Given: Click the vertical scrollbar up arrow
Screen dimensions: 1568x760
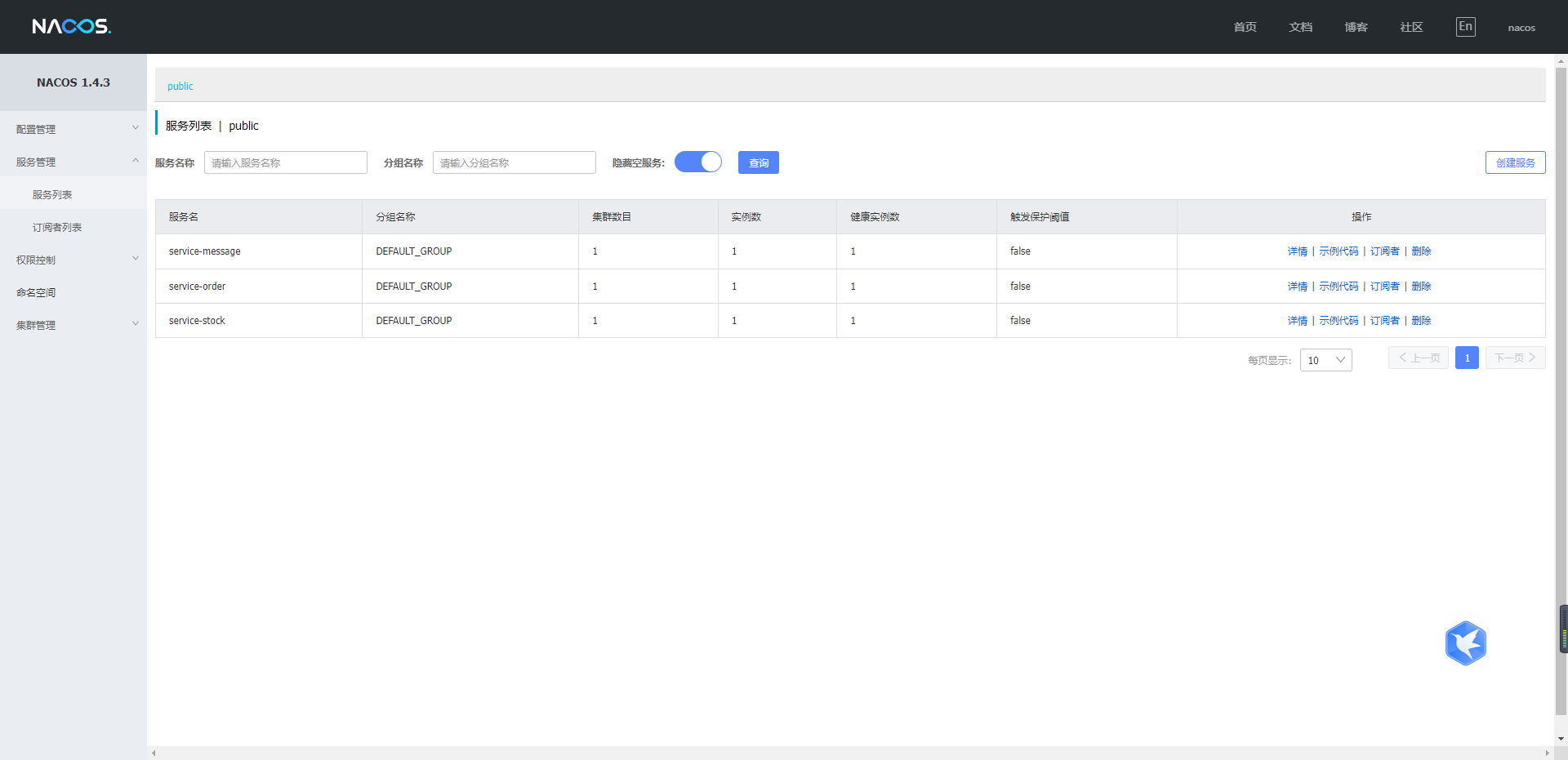Looking at the screenshot, I should point(1561,61).
